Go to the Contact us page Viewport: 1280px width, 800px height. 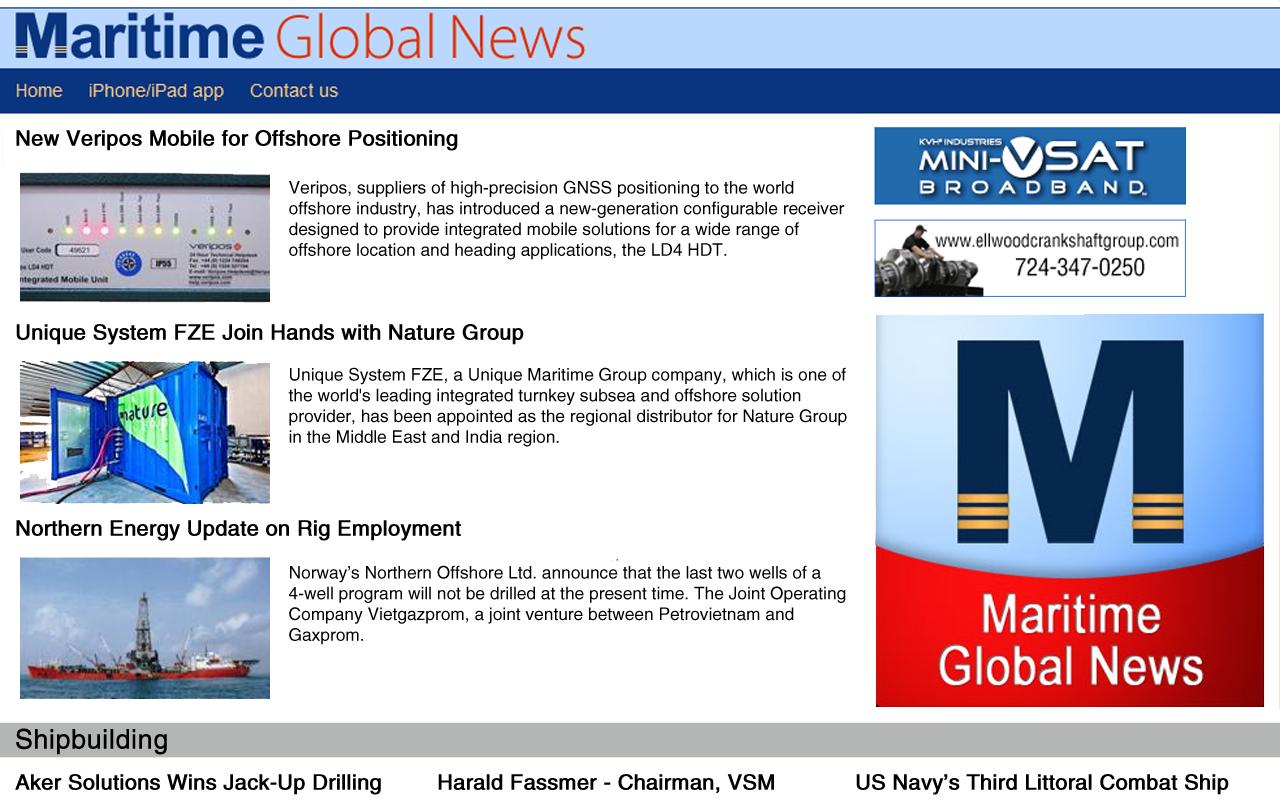point(294,91)
